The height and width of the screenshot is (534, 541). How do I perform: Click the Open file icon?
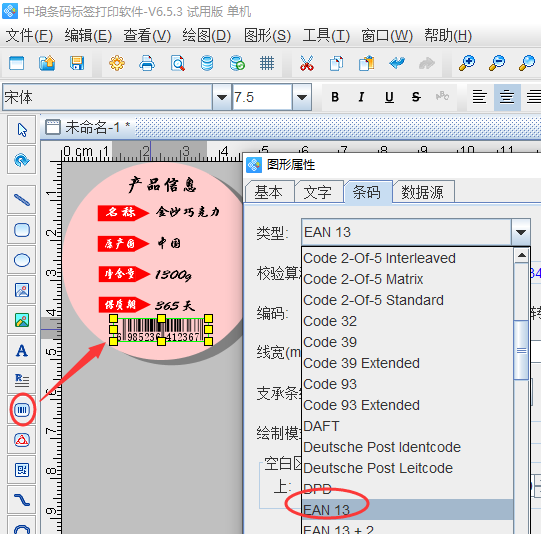point(47,63)
